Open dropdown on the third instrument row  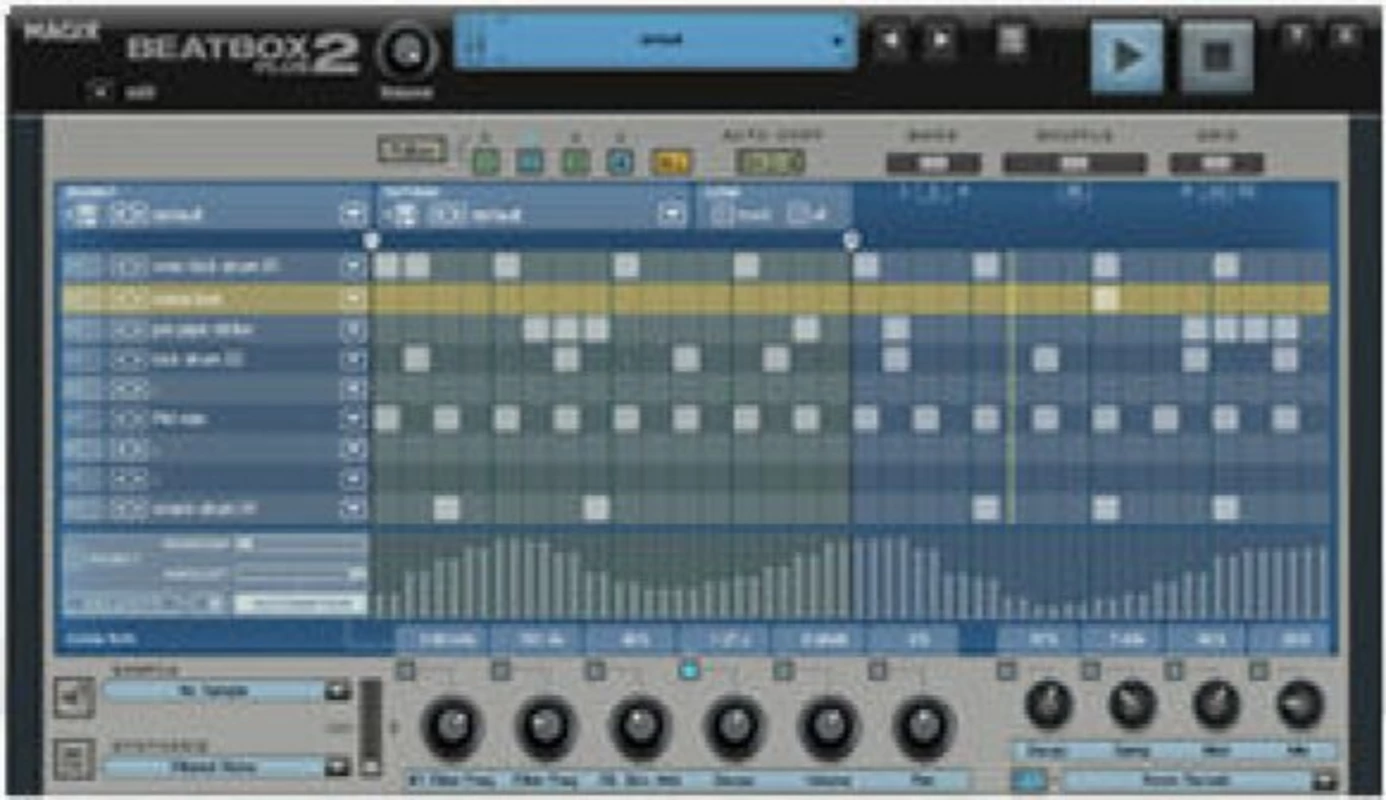point(353,329)
